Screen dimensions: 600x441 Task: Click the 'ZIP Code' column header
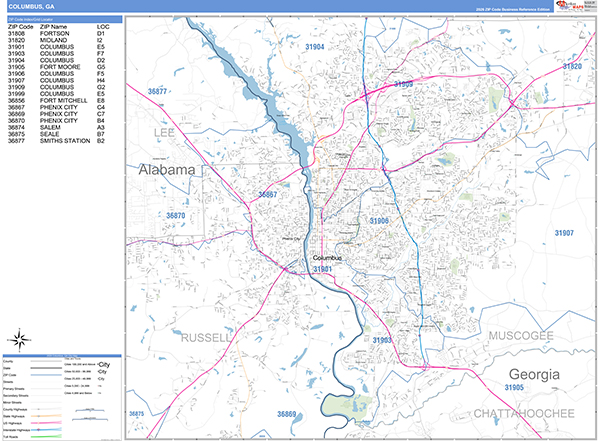coord(21,27)
